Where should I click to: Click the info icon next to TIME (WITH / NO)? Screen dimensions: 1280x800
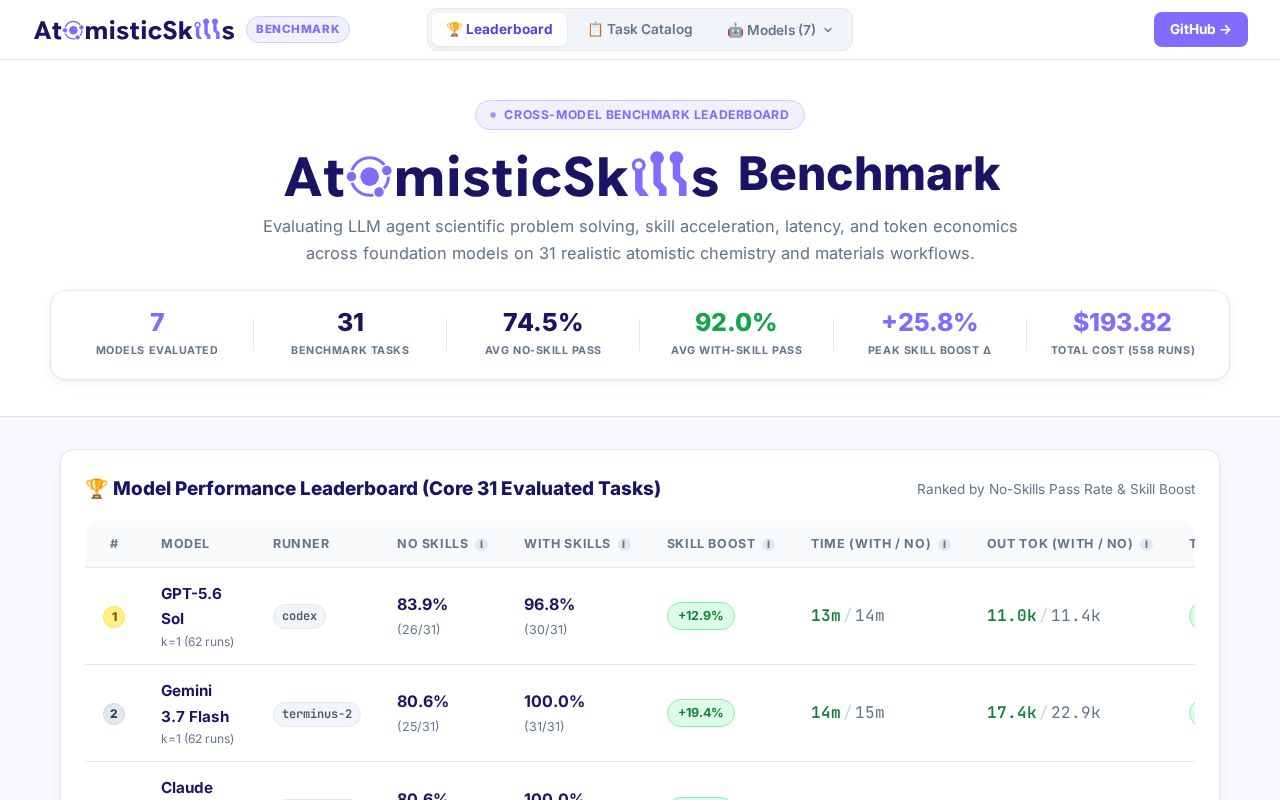(944, 544)
